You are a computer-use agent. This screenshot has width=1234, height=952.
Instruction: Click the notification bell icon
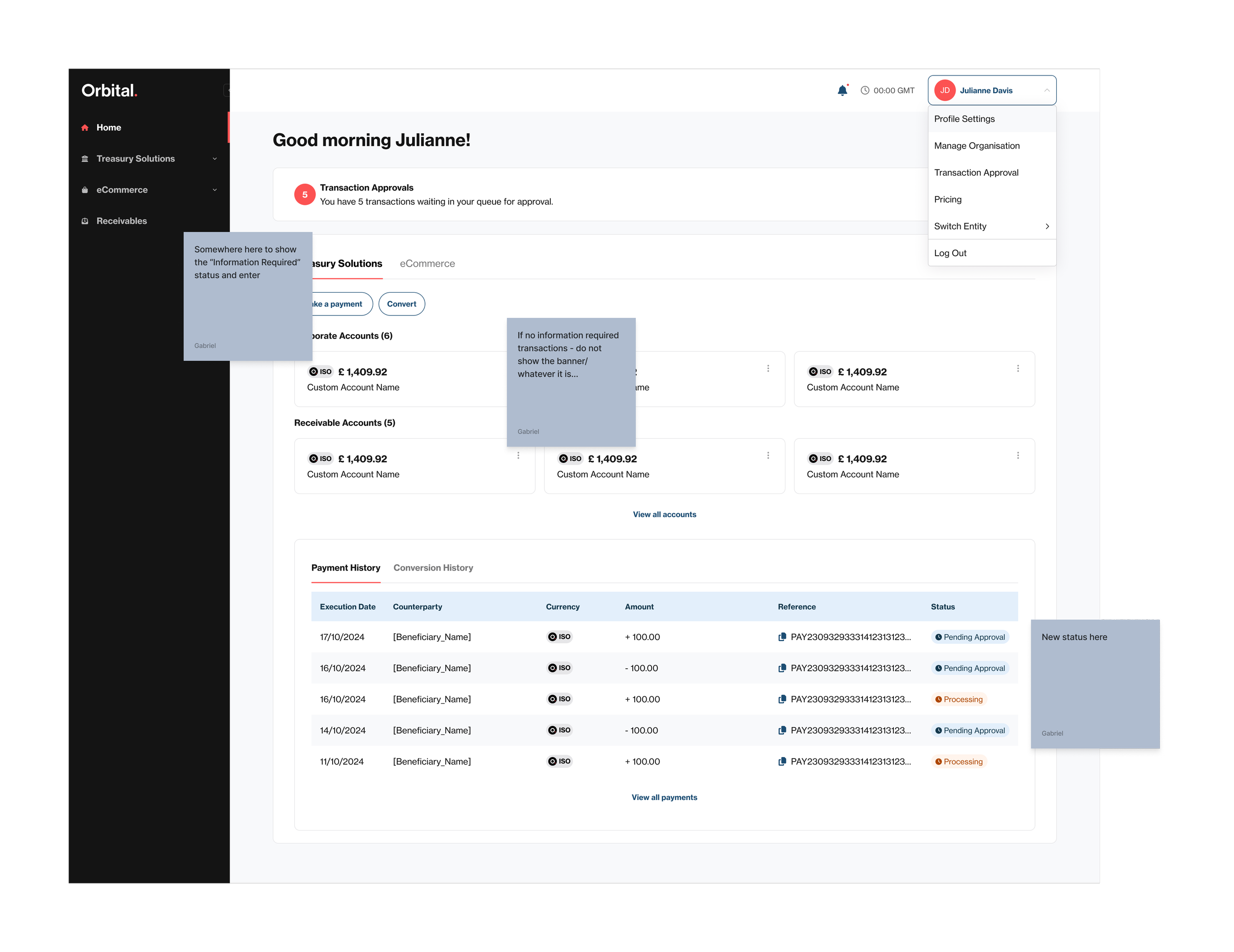tap(842, 90)
